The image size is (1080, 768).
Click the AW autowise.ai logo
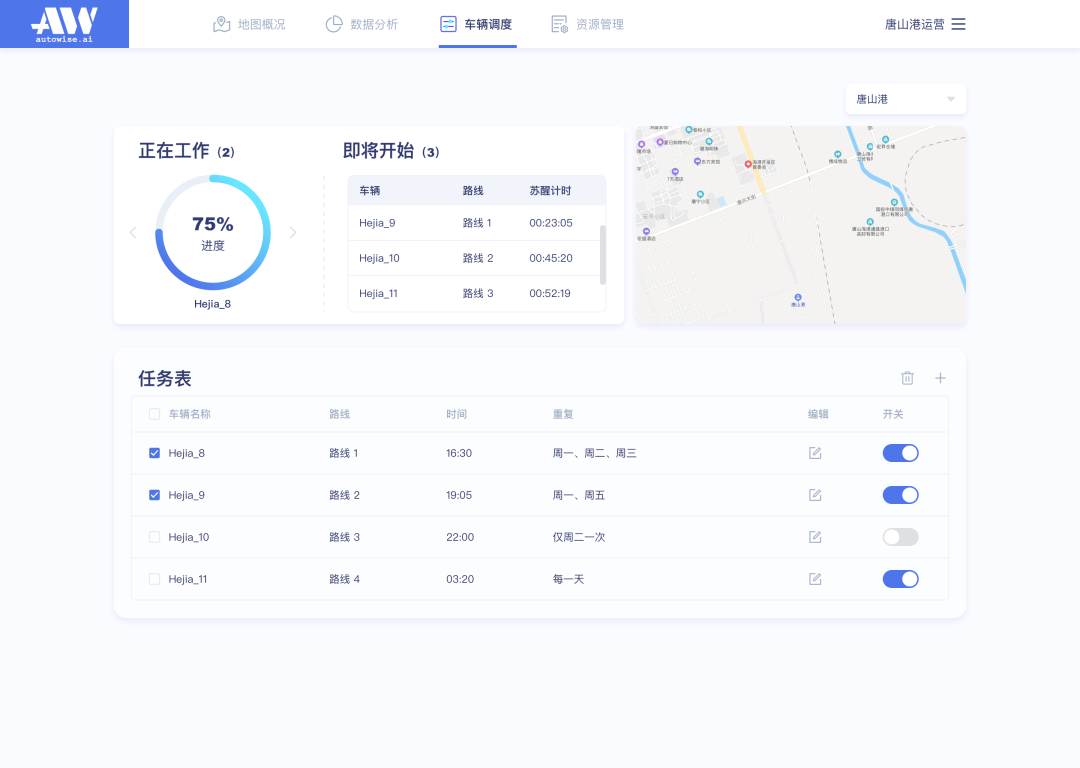point(64,23)
